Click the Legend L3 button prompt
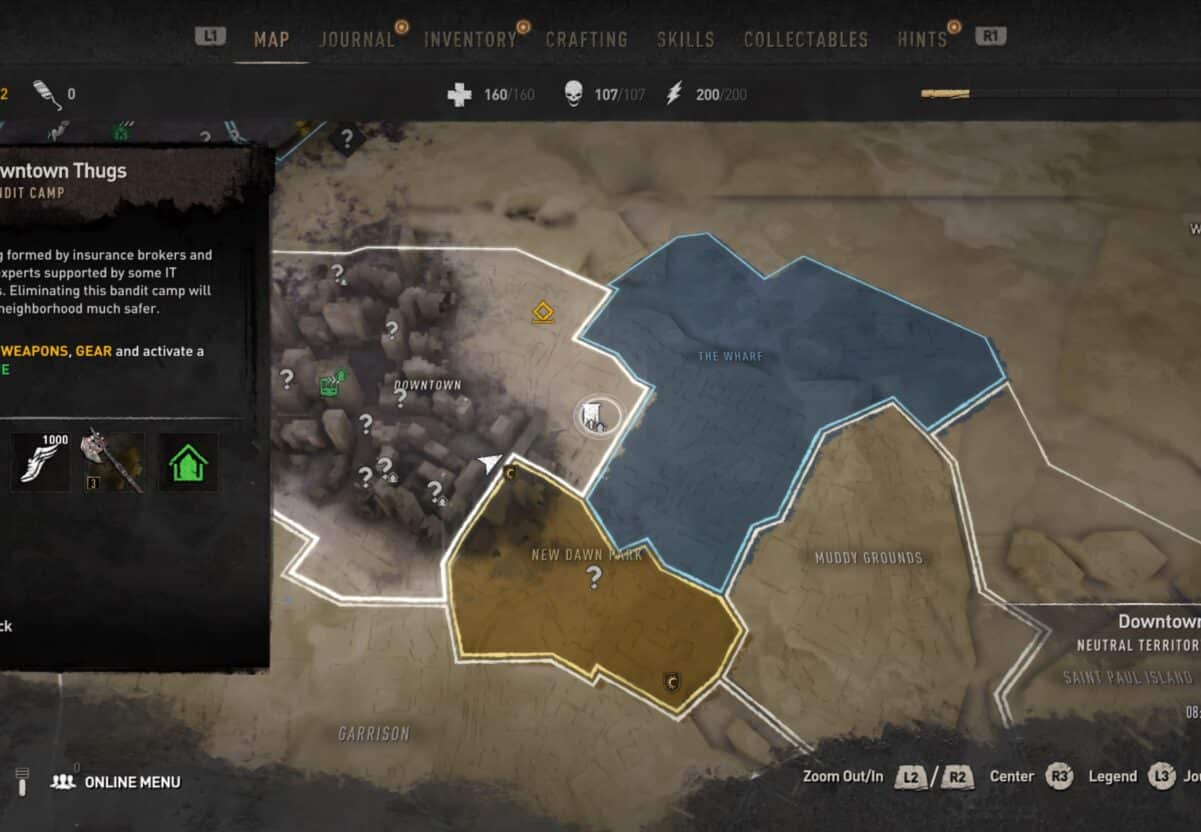This screenshot has height=832, width=1201. pyautogui.click(x=1132, y=777)
